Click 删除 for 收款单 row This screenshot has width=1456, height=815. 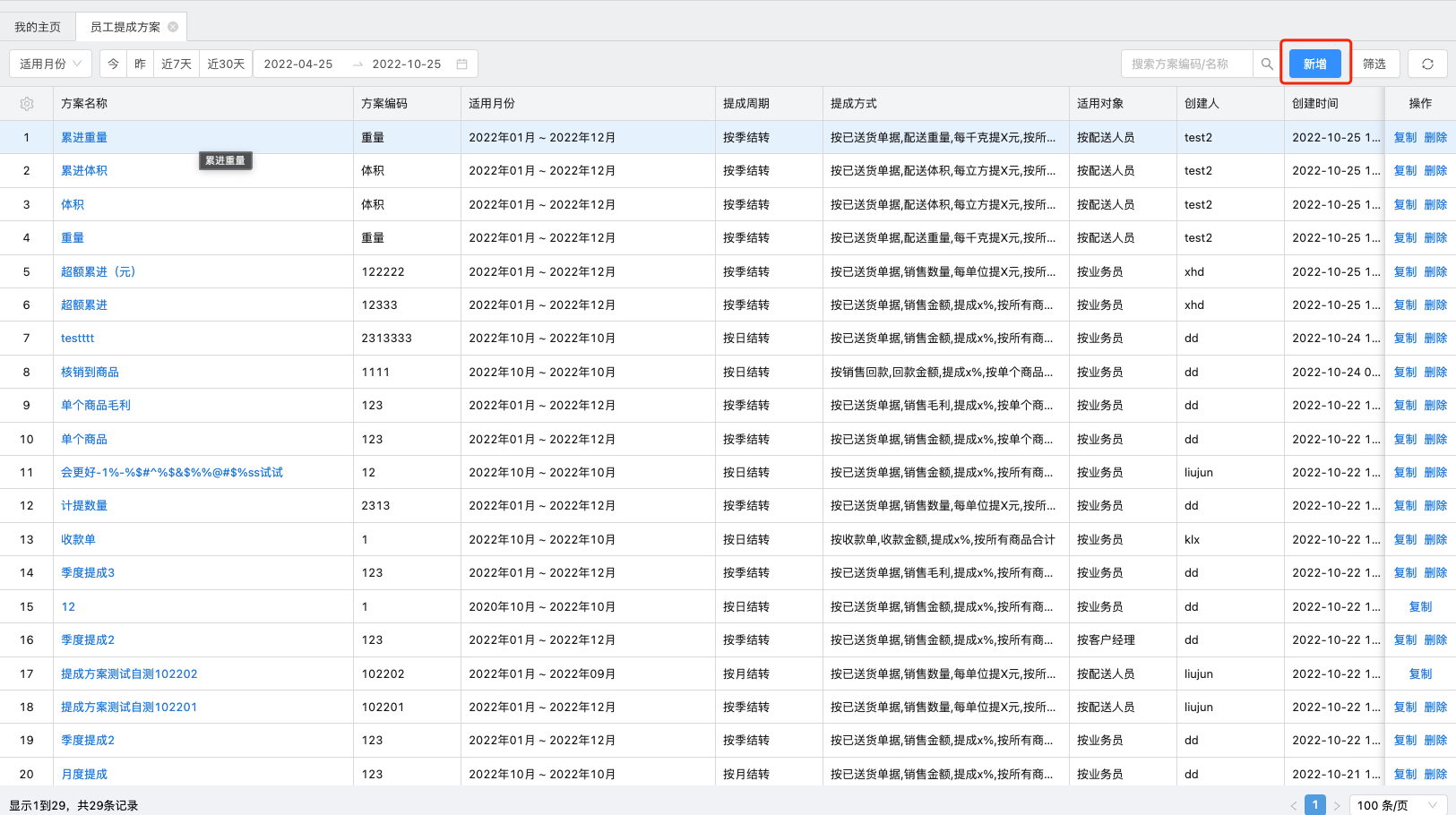[x=1435, y=539]
